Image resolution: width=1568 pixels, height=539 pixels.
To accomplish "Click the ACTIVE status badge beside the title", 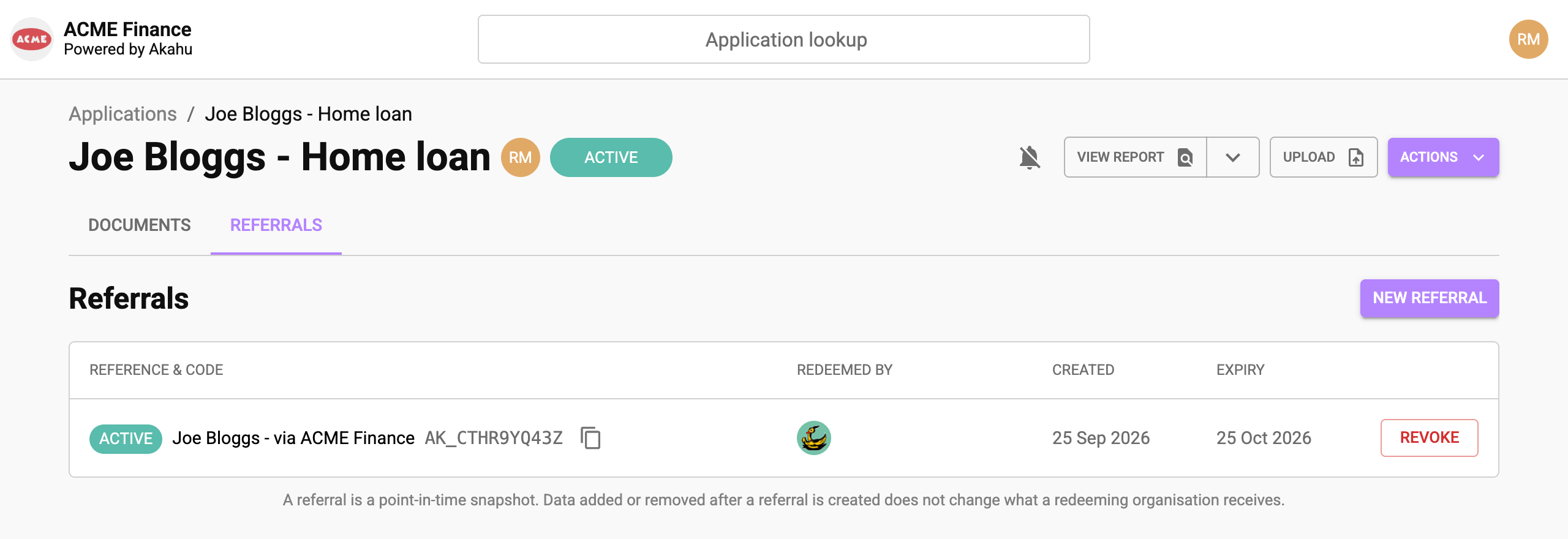I will pyautogui.click(x=611, y=157).
